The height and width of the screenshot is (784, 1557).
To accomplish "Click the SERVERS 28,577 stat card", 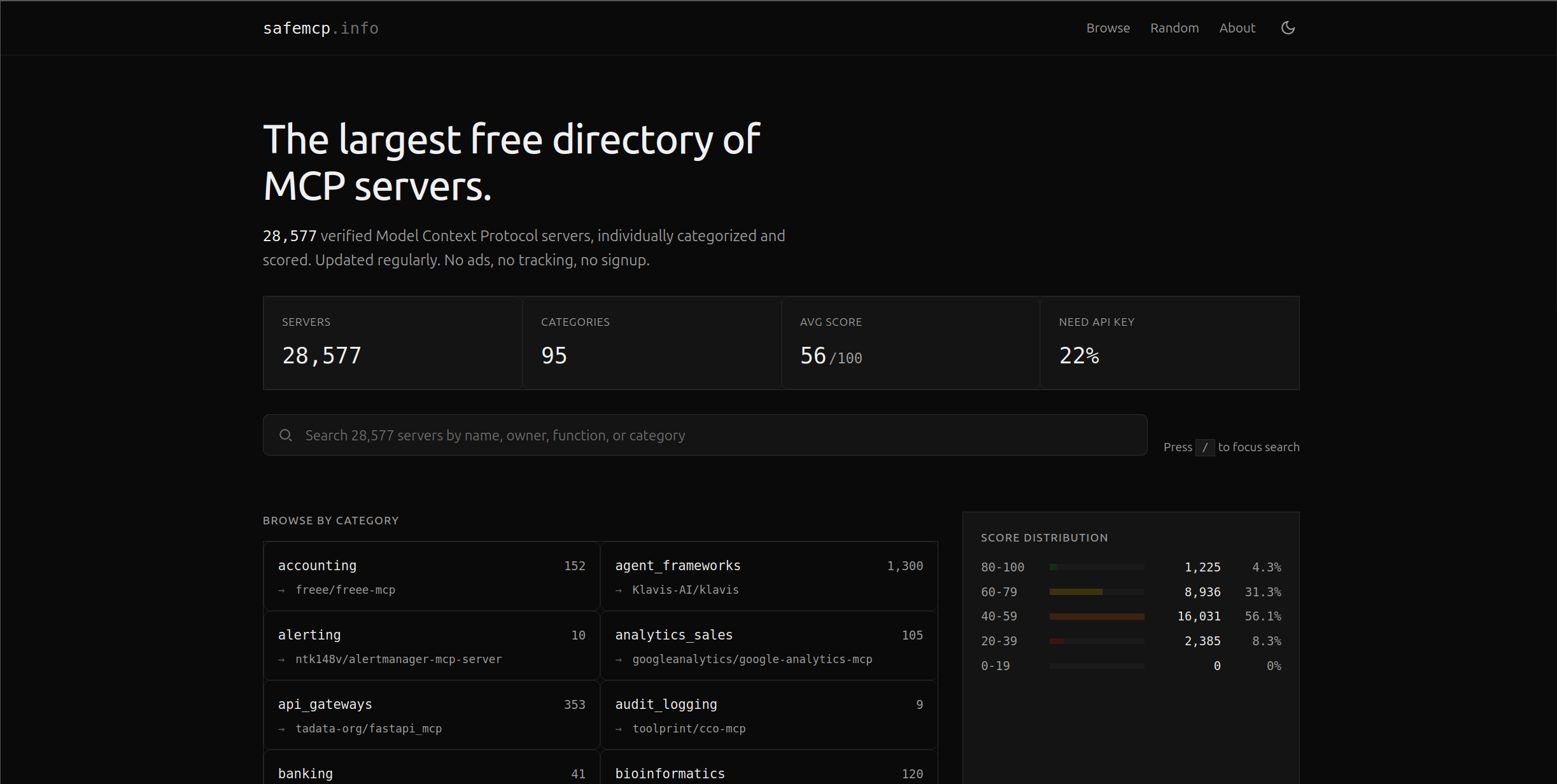I will (393, 343).
